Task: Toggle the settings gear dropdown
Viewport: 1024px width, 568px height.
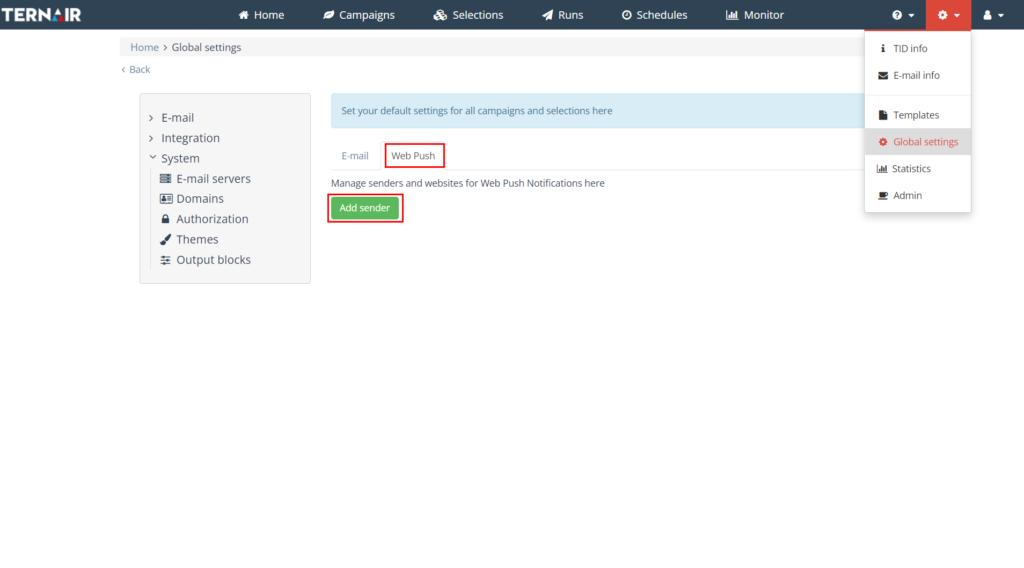Action: pos(948,15)
